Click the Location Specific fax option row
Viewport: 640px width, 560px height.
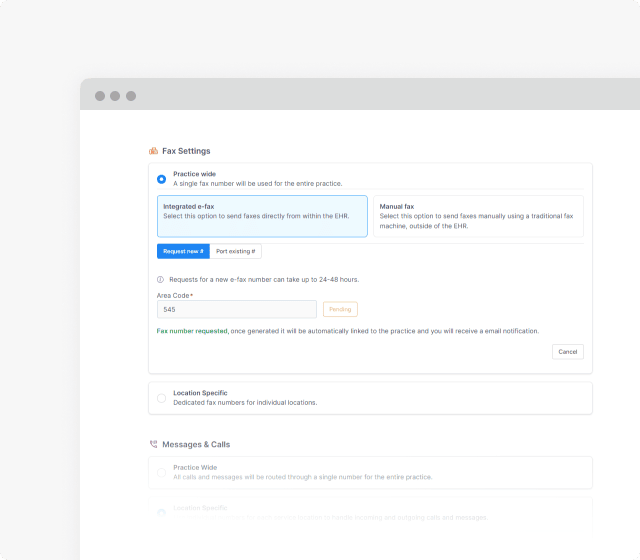(370, 398)
